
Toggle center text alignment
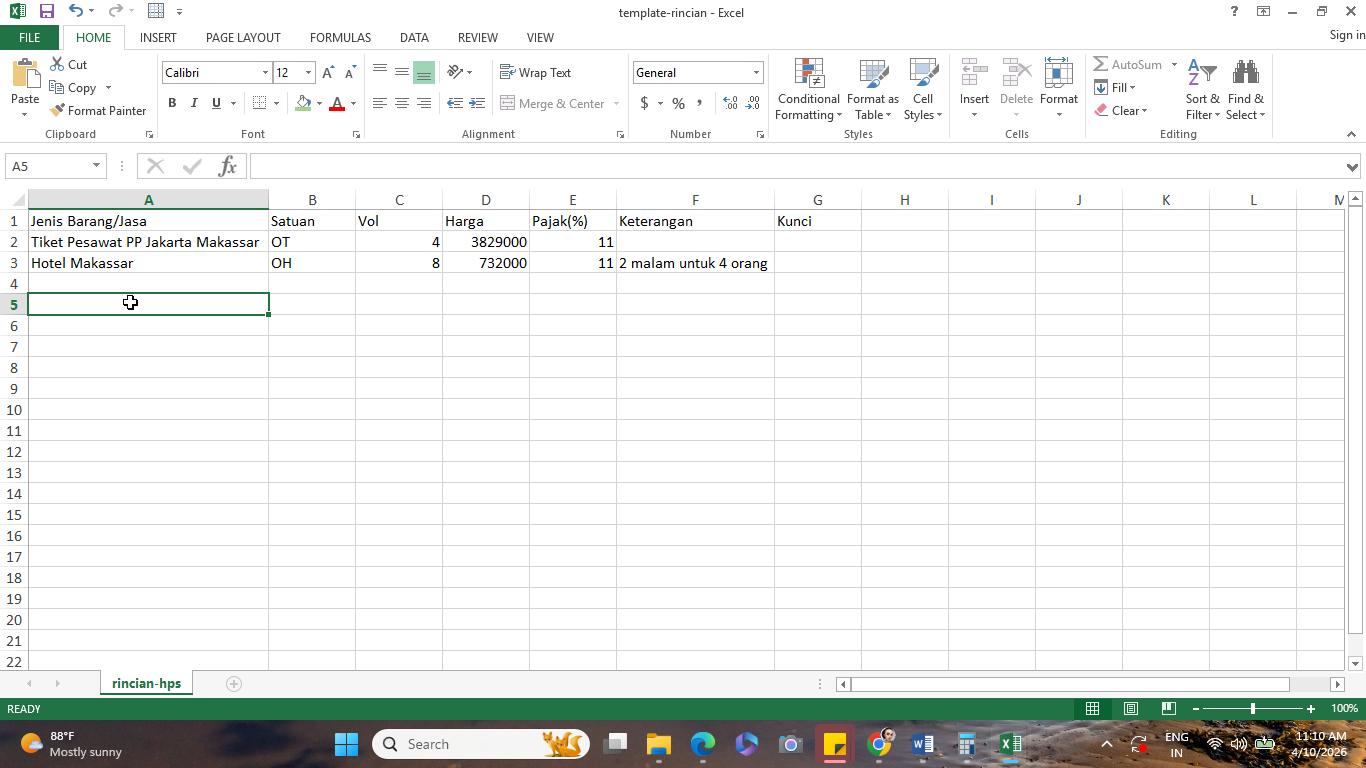tap(401, 103)
